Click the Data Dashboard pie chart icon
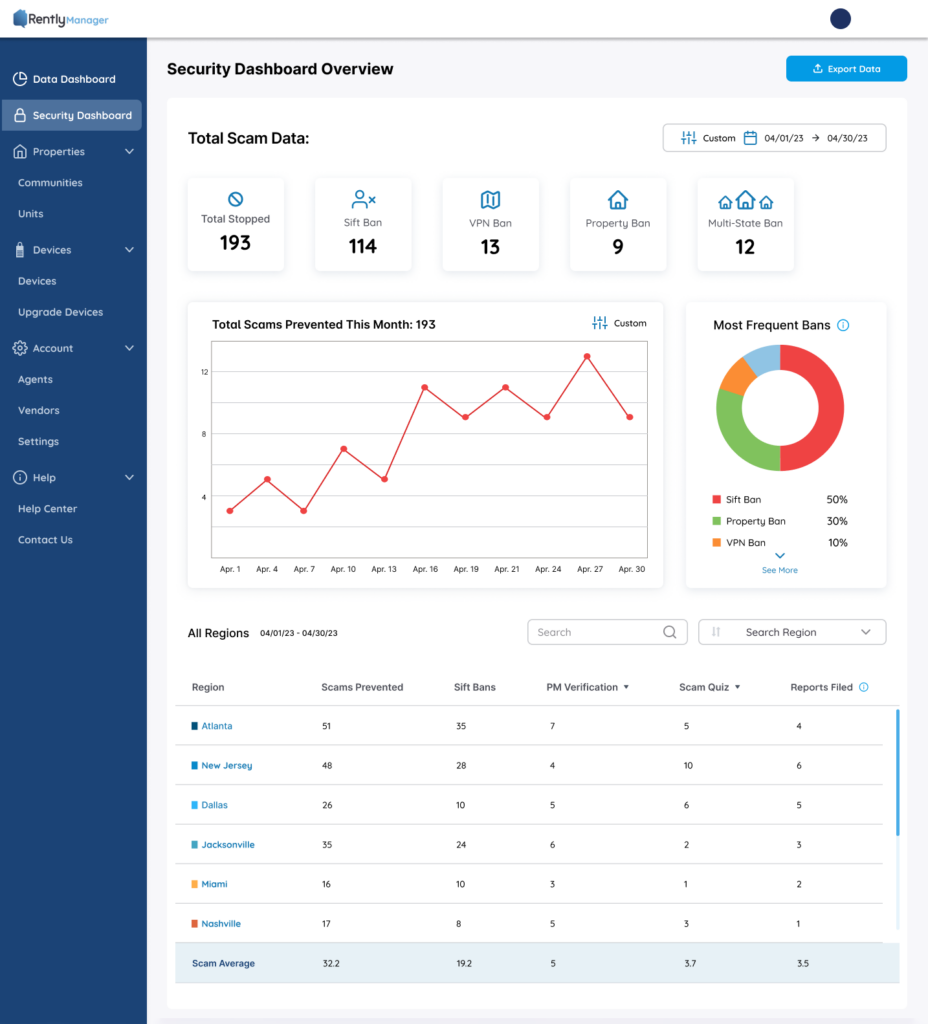This screenshot has width=928, height=1024. click(20, 79)
